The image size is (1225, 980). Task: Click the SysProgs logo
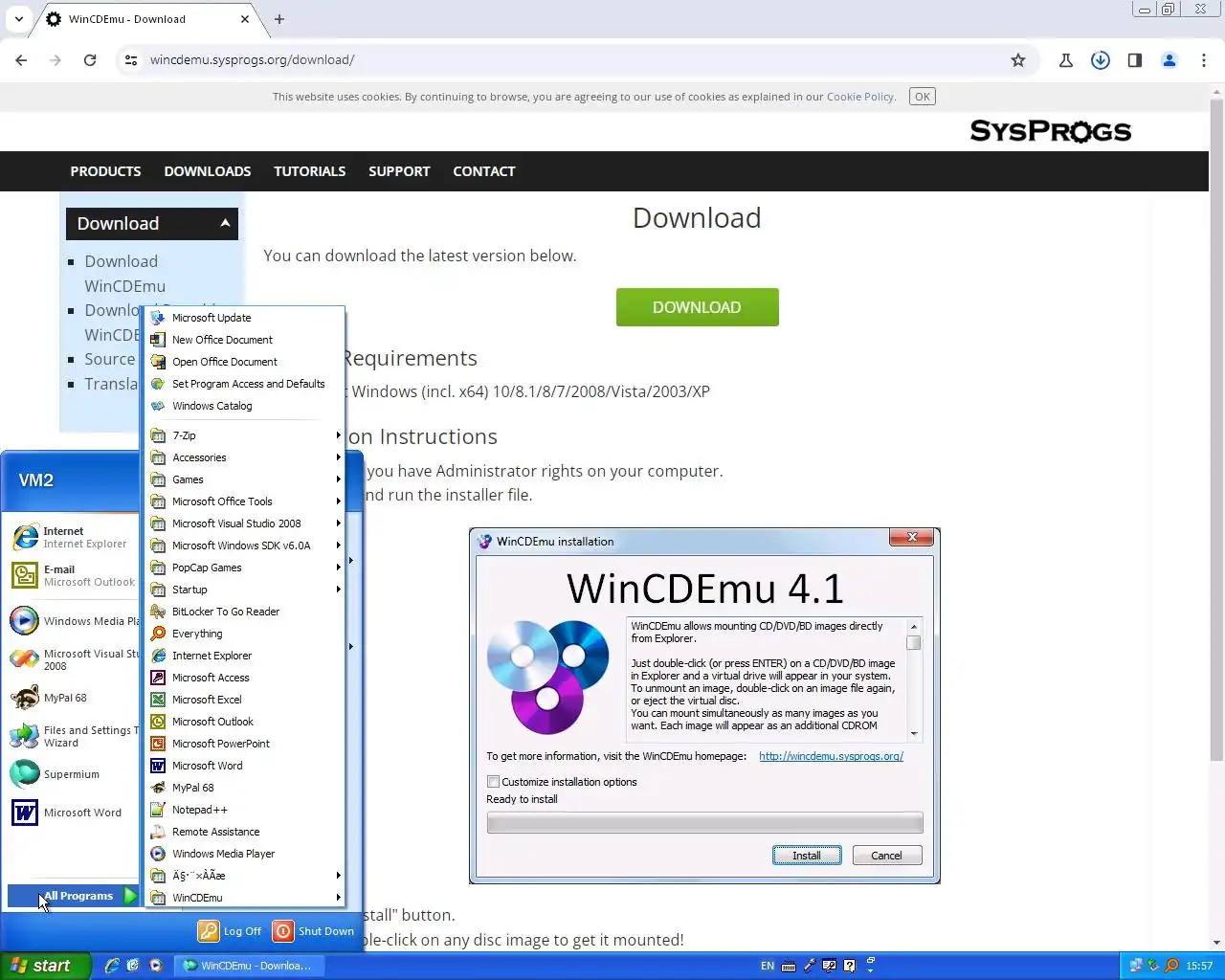(1051, 131)
